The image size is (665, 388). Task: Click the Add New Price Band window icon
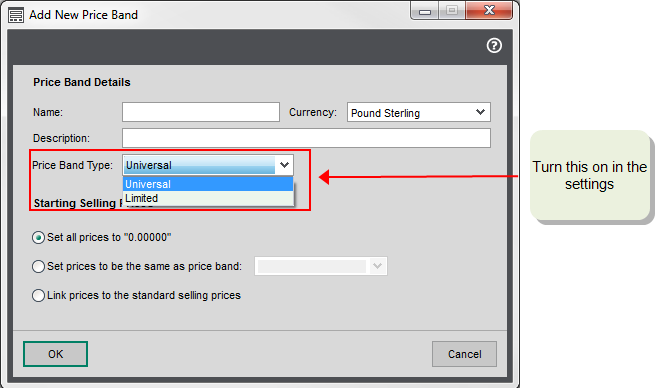[16, 15]
